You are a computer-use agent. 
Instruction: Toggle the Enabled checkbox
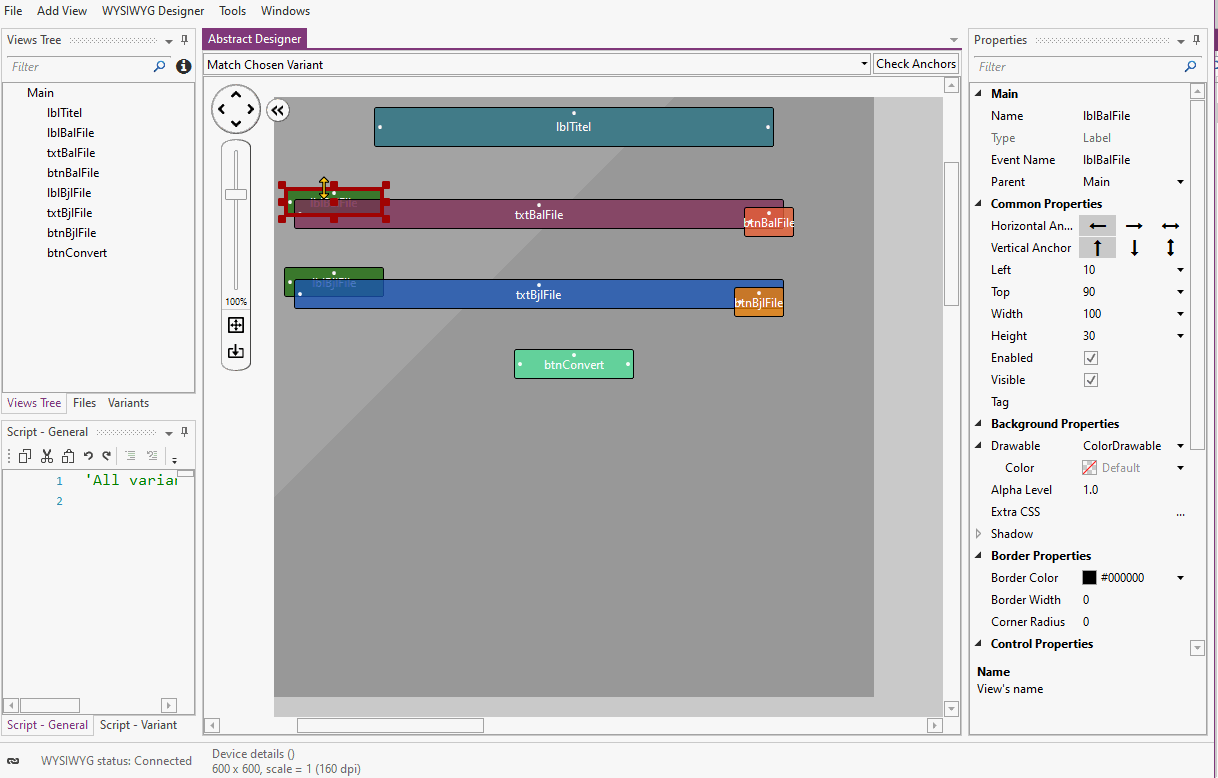(x=1091, y=358)
